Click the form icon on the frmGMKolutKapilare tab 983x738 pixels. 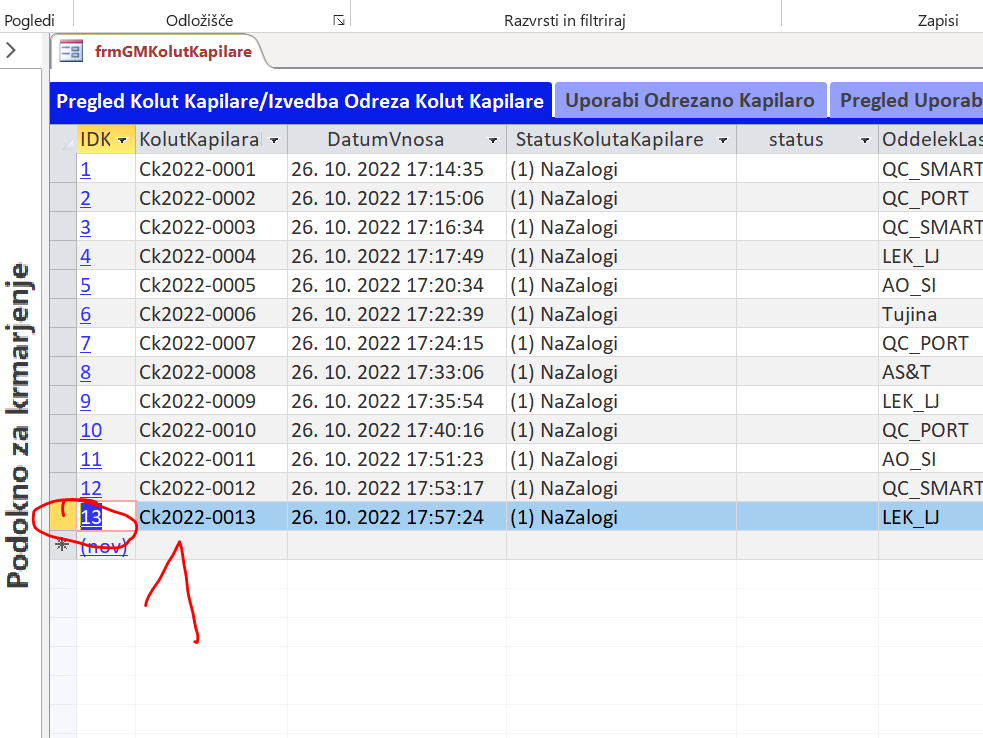coord(71,51)
